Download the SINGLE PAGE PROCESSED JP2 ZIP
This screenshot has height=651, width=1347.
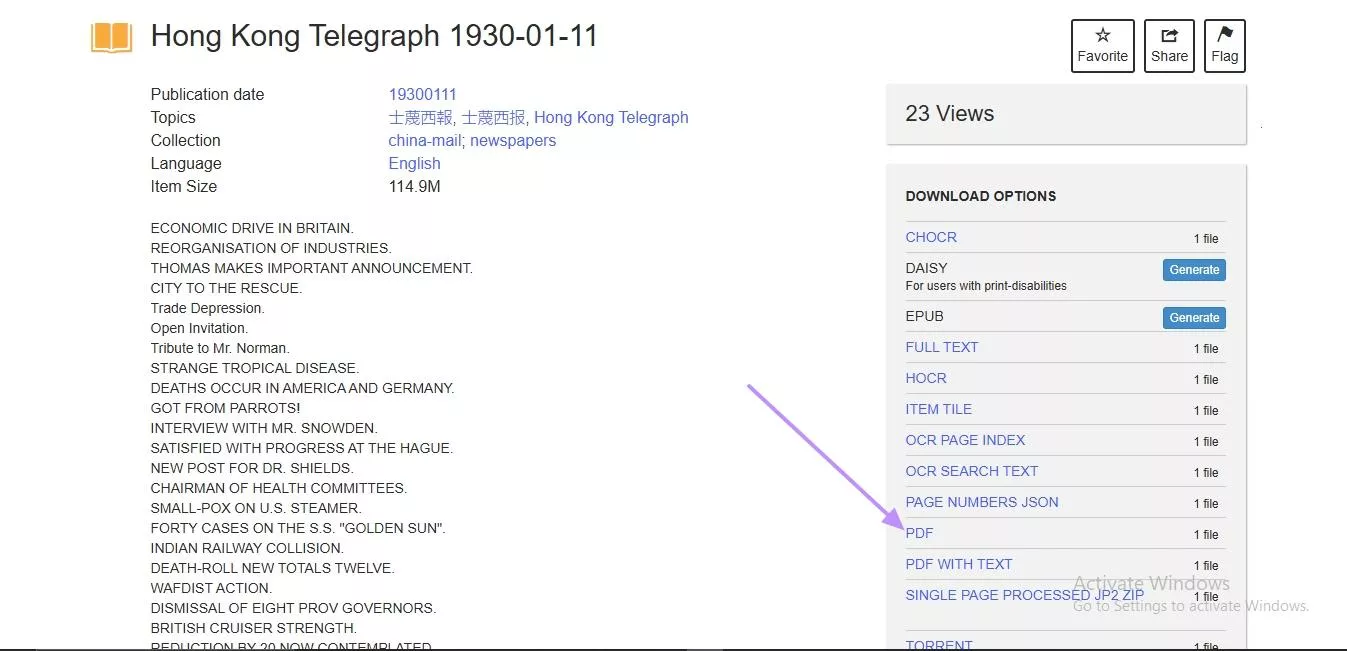tap(1023, 595)
